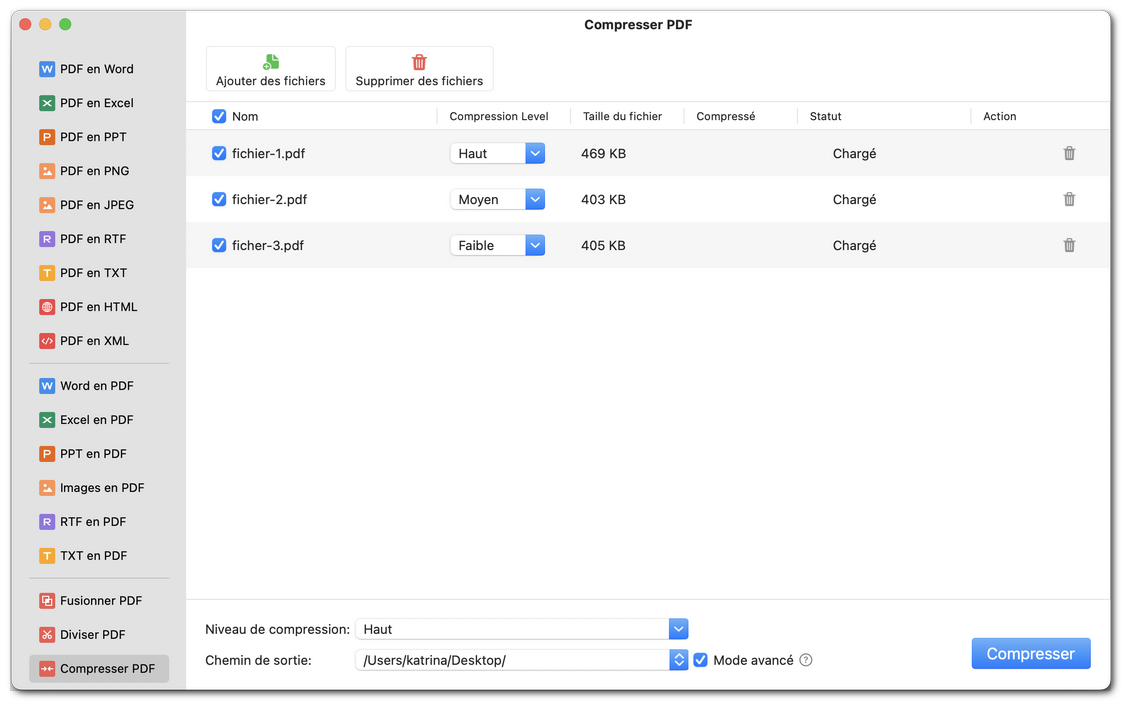The width and height of the screenshot is (1122, 702).
Task: Uncheck the Nom header checkbox
Action: (x=218, y=116)
